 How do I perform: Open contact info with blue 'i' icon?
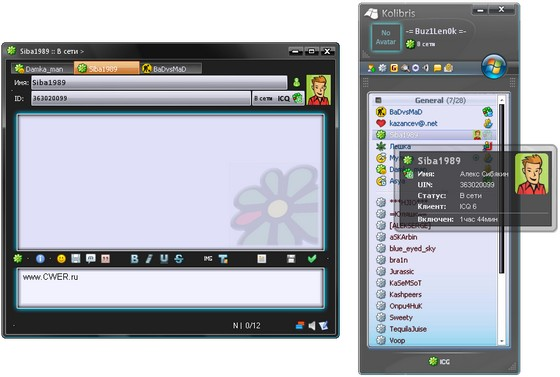(40, 258)
